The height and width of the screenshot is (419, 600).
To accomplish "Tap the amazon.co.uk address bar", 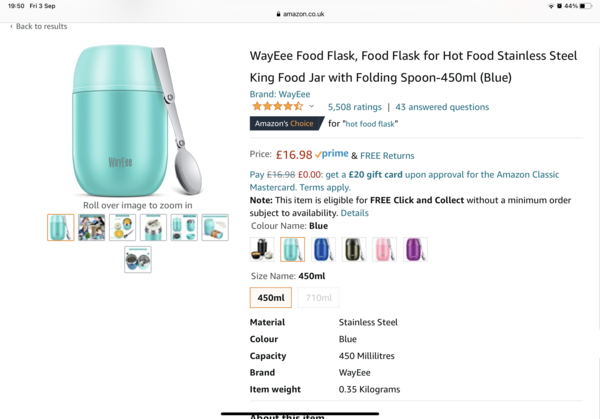I will (300, 14).
